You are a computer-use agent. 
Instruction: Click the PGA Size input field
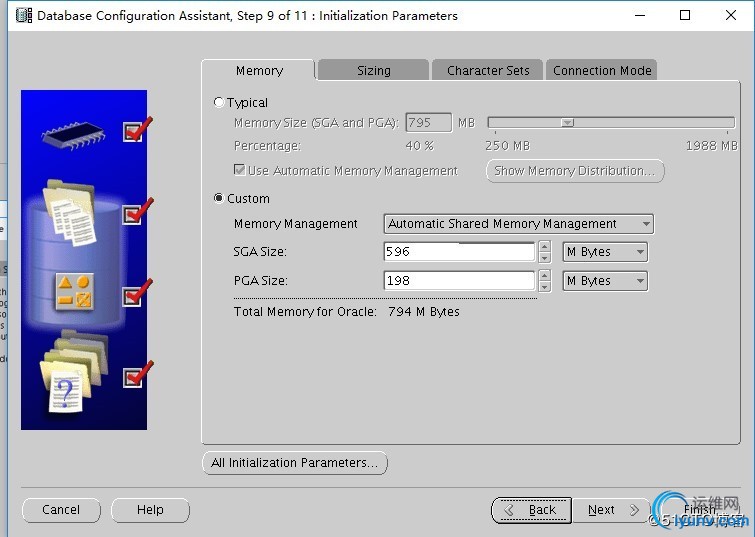pos(459,281)
